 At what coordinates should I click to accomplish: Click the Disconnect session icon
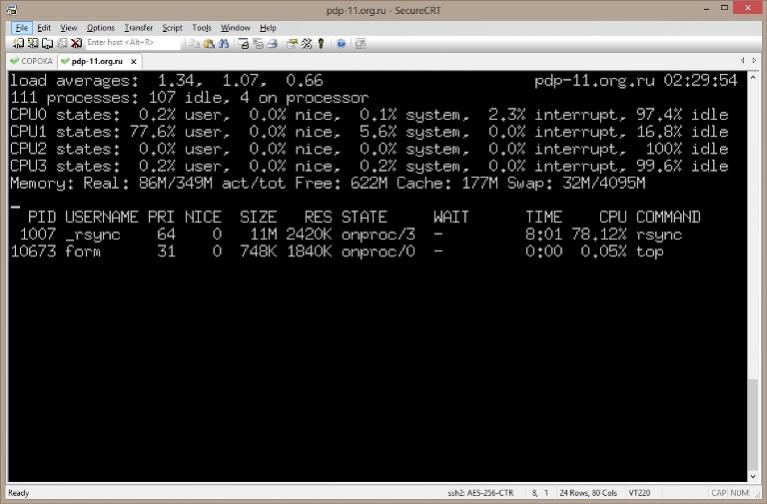click(77, 44)
